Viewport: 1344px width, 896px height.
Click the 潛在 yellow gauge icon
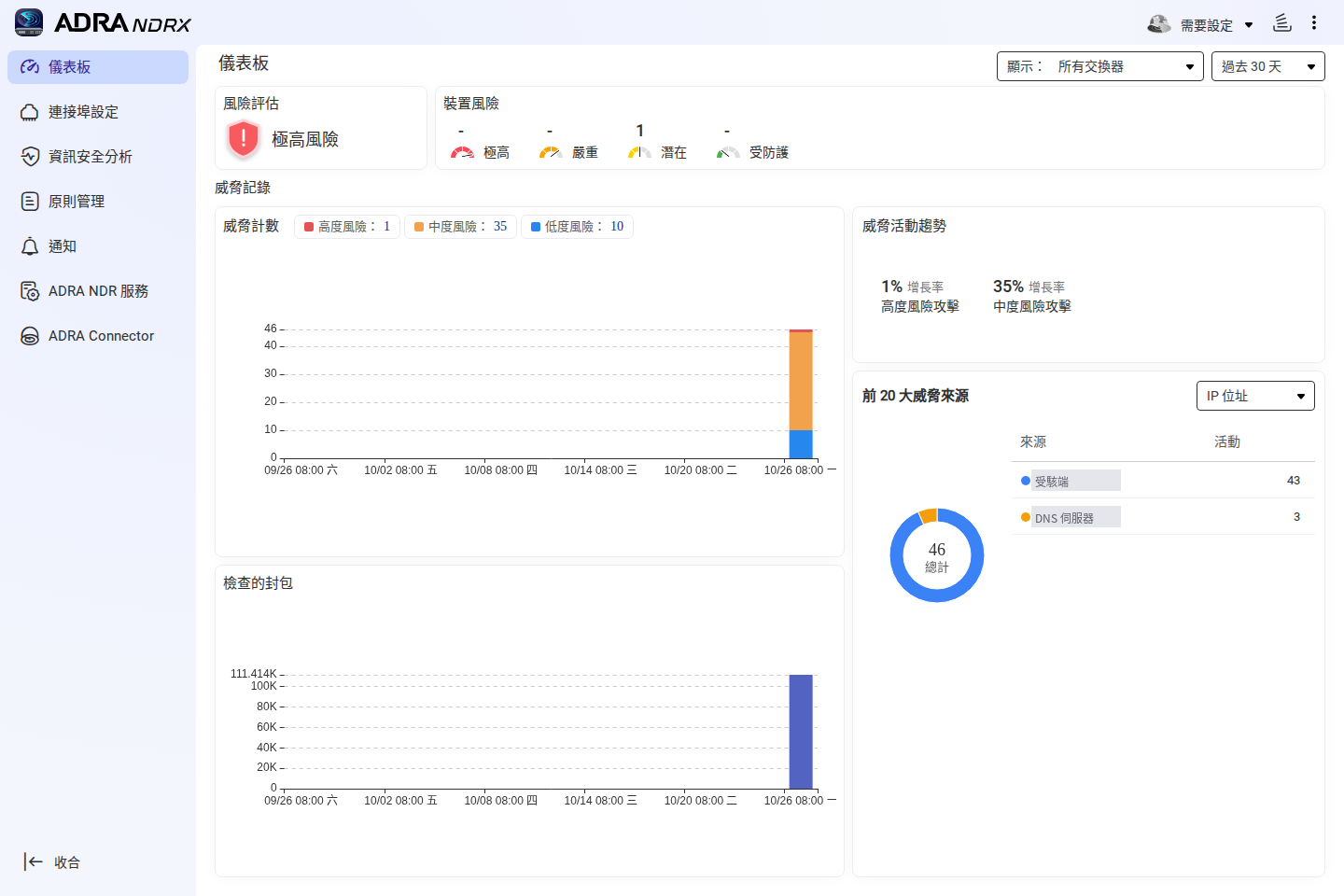(639, 152)
